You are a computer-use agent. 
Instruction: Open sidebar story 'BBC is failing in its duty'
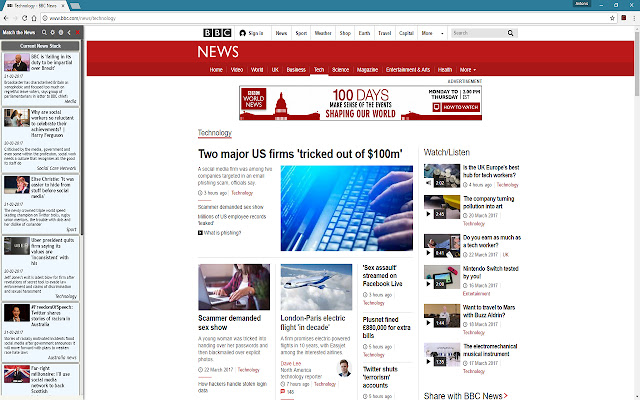(x=40, y=79)
